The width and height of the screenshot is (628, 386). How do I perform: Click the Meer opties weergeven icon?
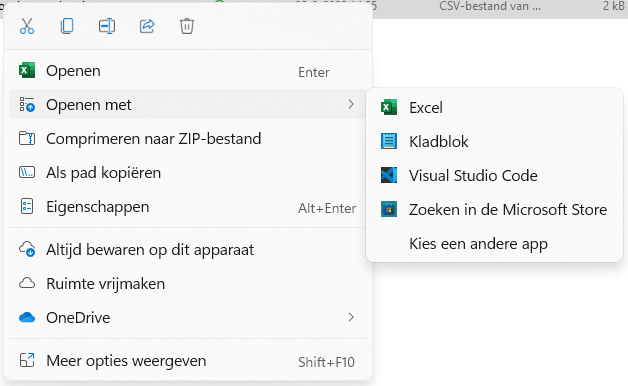click(x=27, y=360)
